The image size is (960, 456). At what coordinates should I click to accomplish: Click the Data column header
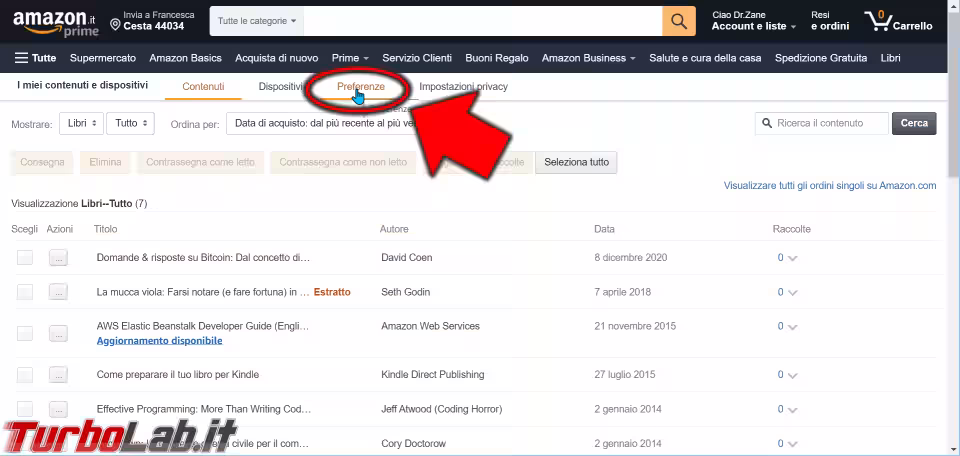604,229
